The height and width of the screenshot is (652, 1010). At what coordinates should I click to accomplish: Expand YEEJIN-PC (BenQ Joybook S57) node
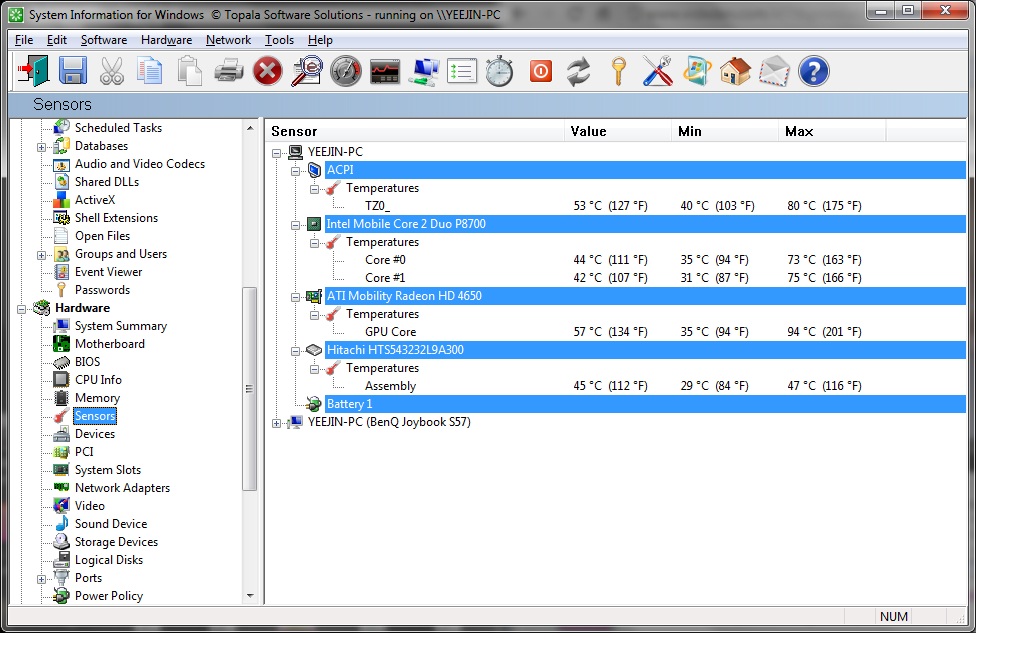(276, 423)
